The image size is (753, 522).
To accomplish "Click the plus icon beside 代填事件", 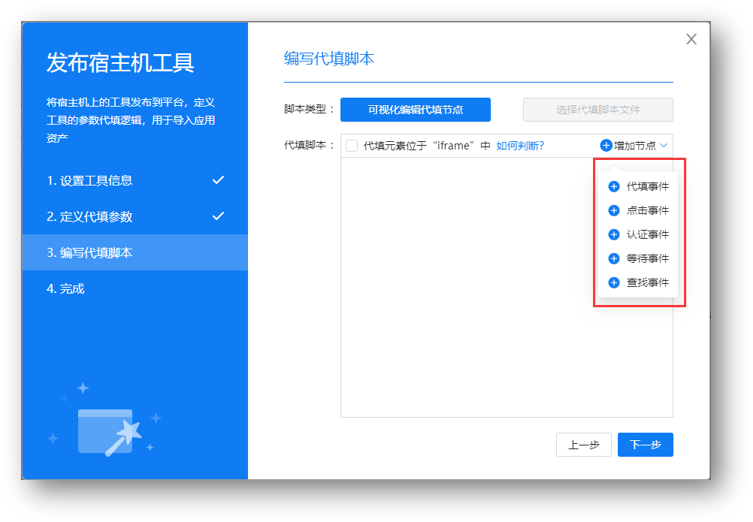I will [614, 186].
